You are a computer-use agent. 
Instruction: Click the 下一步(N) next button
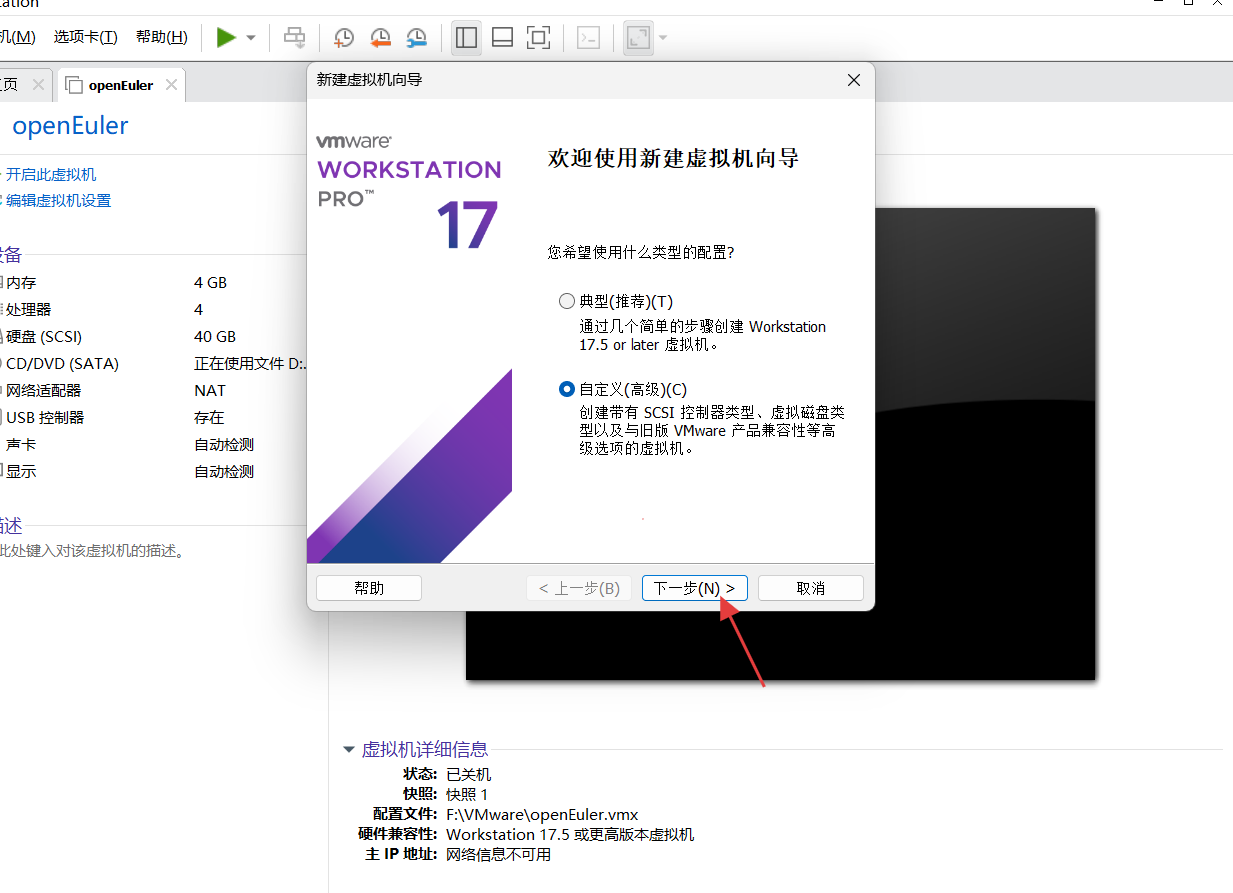pos(695,588)
